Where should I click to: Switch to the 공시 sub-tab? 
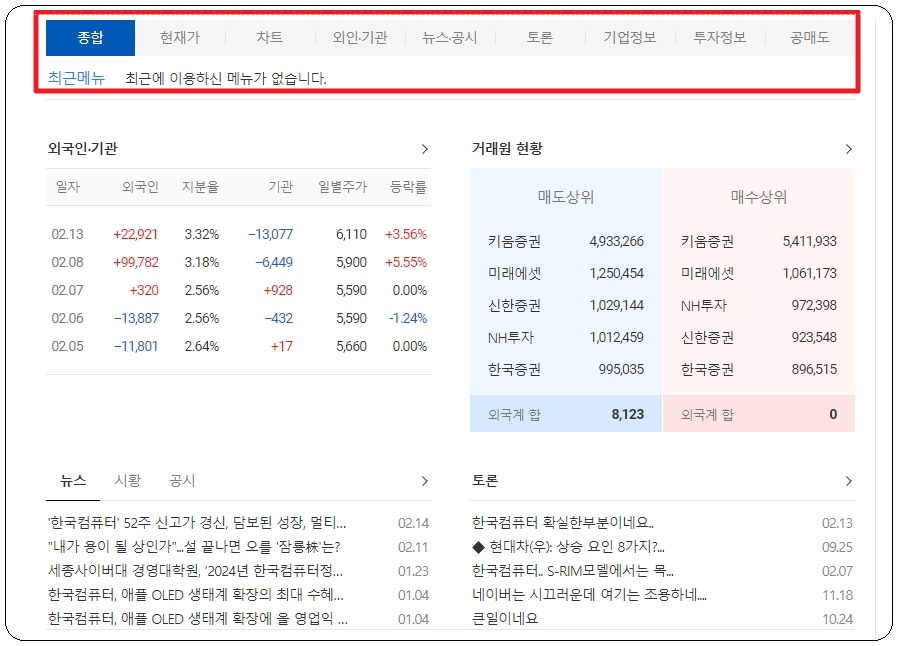(182, 480)
